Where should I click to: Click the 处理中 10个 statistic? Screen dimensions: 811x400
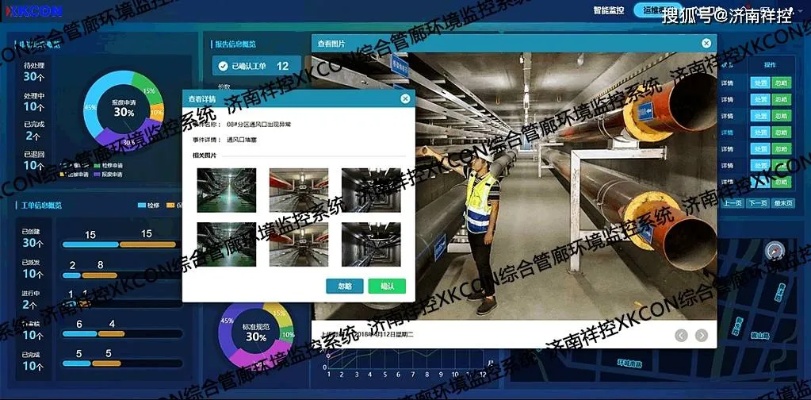(34, 102)
